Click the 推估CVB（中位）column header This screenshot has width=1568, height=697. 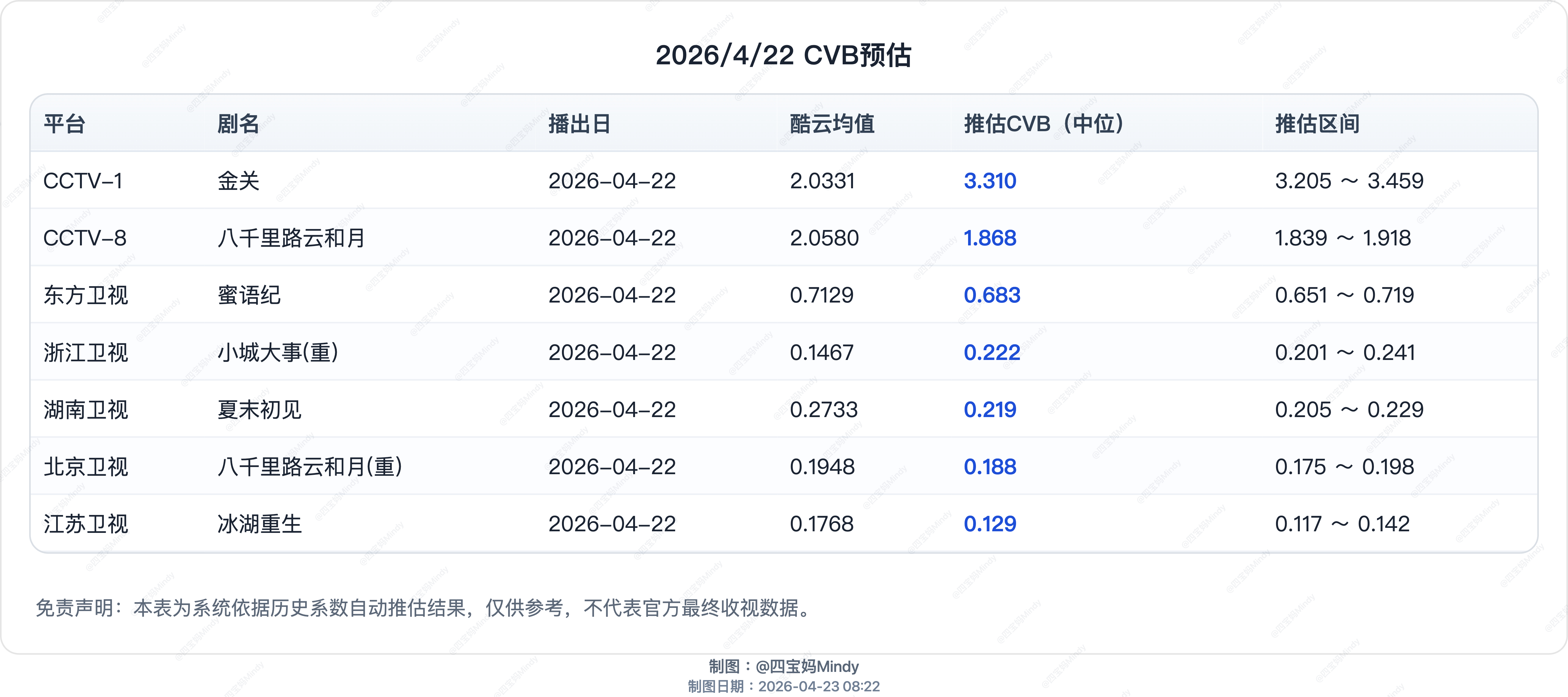tap(1044, 124)
